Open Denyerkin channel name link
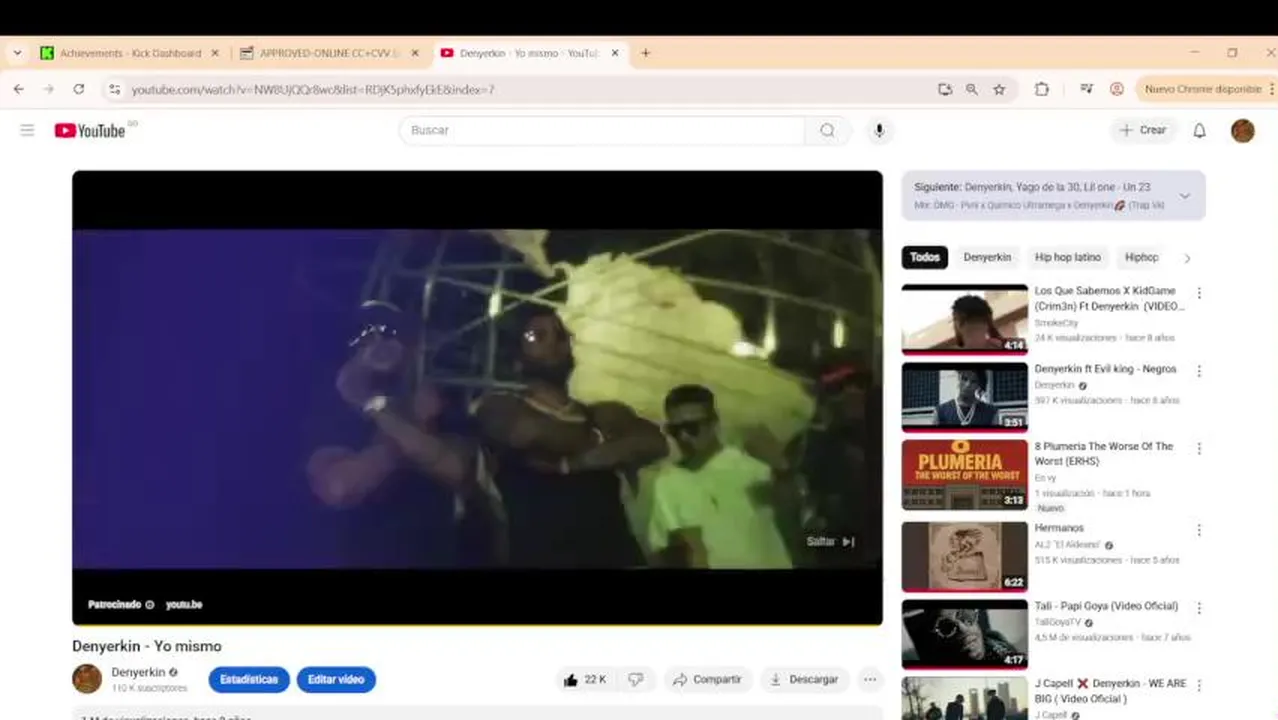1278x720 pixels. [138, 672]
